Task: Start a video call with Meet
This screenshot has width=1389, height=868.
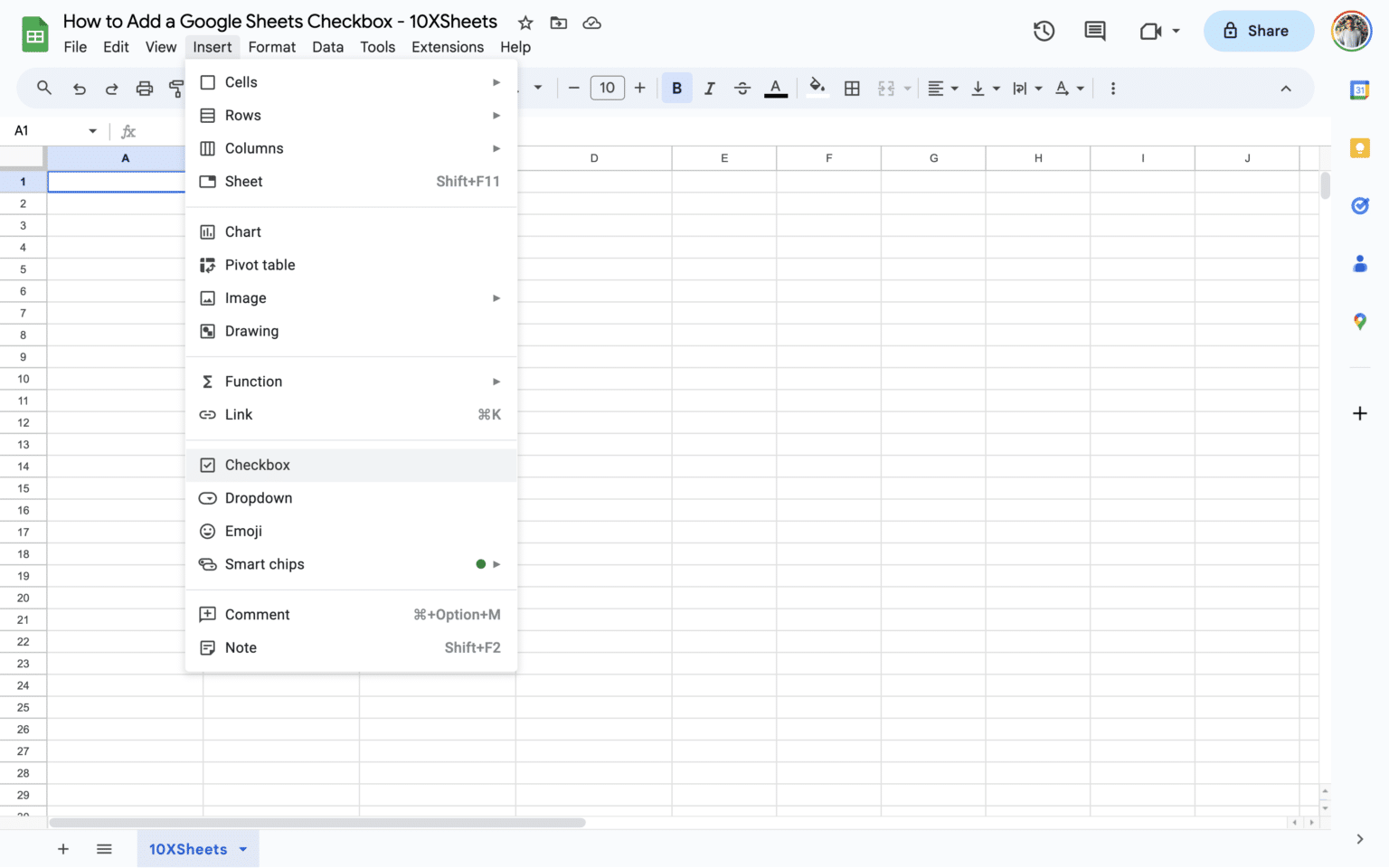Action: click(1150, 30)
